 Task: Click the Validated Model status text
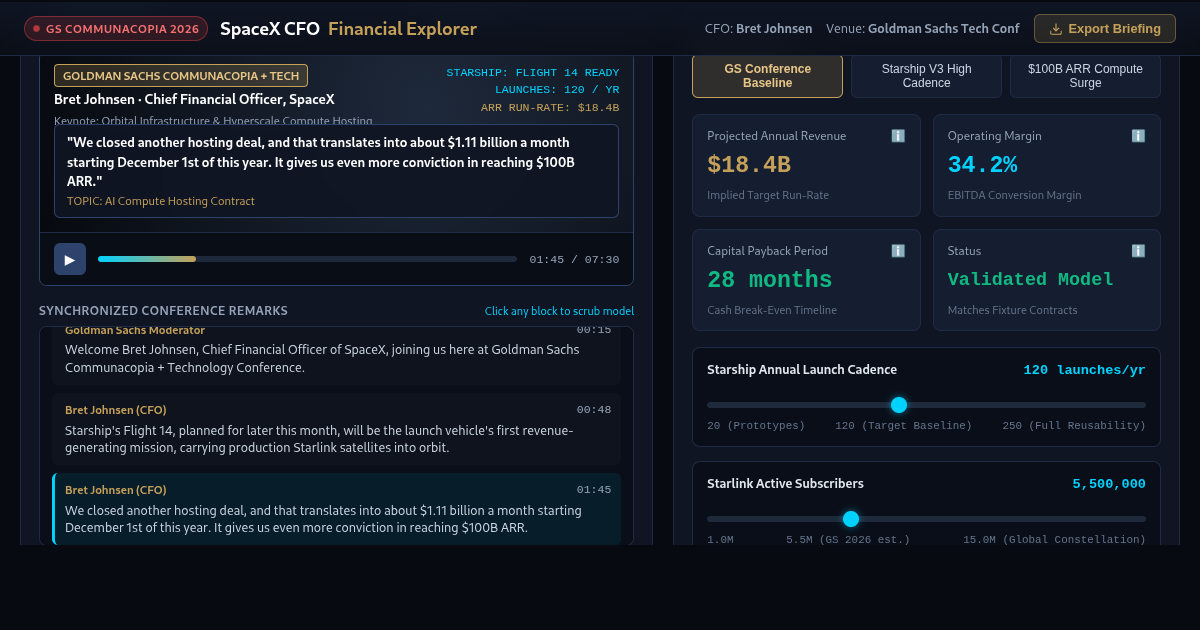coord(1031,280)
